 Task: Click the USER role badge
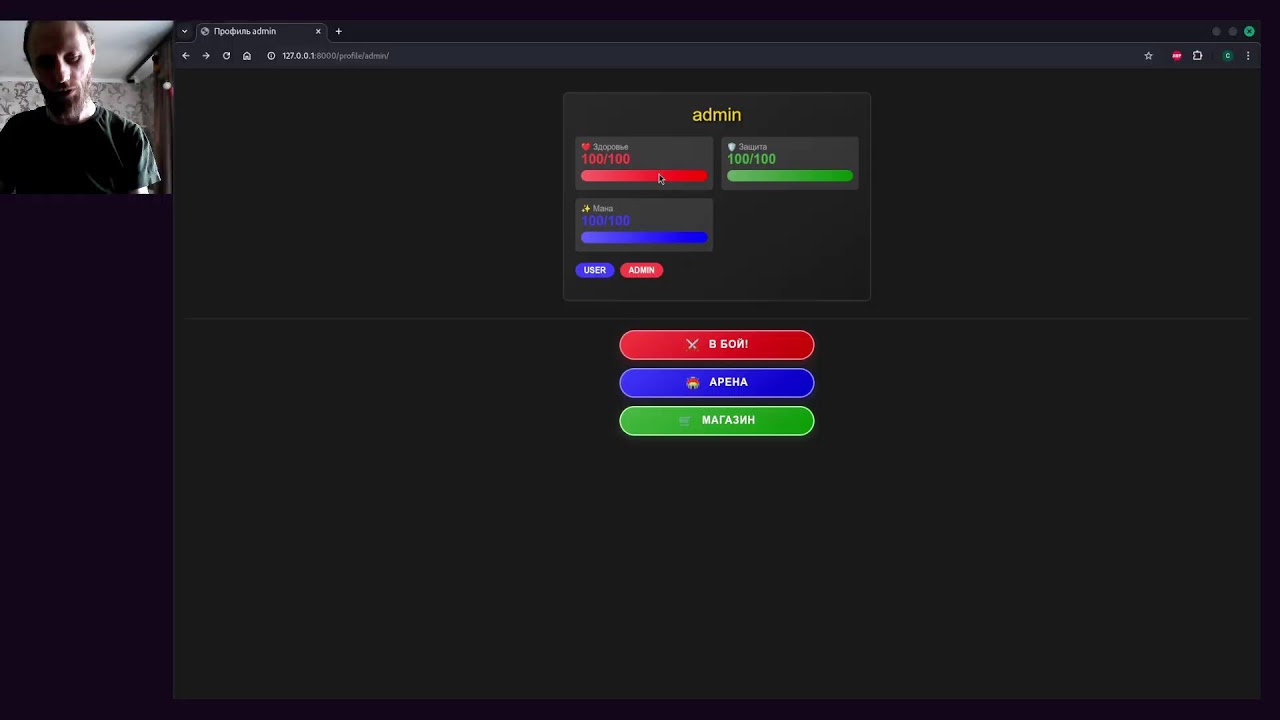pos(595,270)
